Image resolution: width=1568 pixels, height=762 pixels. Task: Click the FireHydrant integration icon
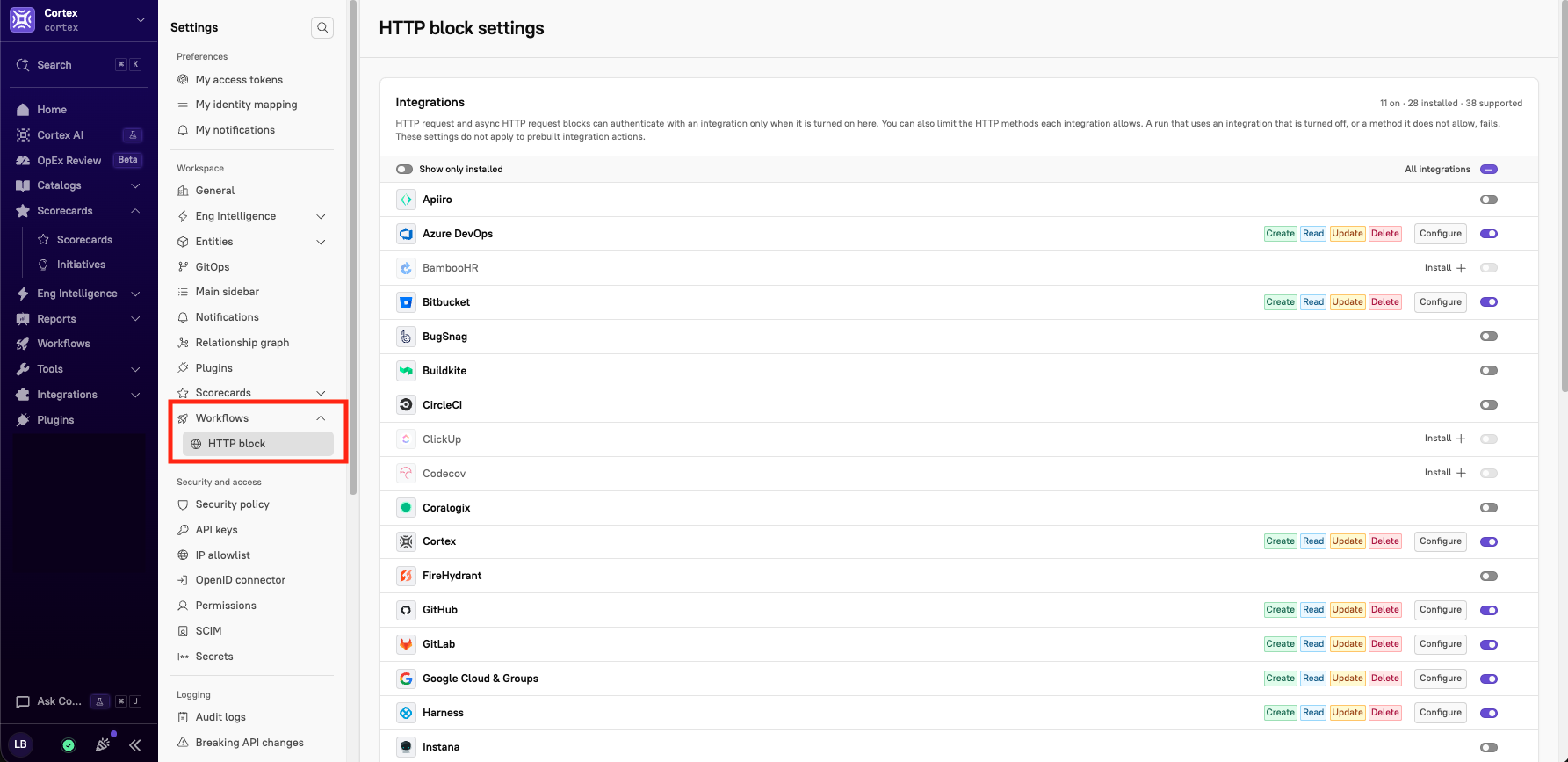406,576
